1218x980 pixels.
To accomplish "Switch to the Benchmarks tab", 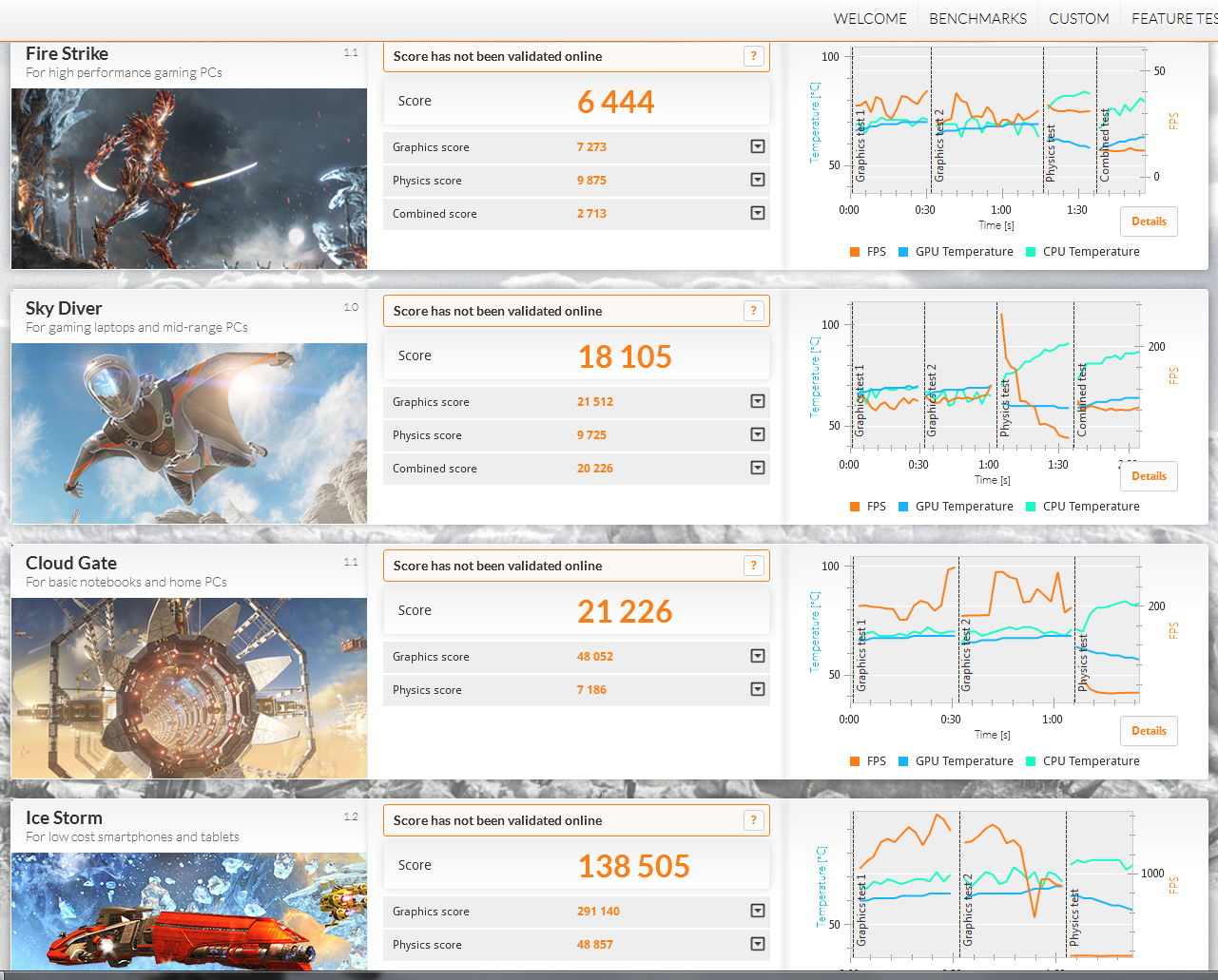I will pos(977,19).
